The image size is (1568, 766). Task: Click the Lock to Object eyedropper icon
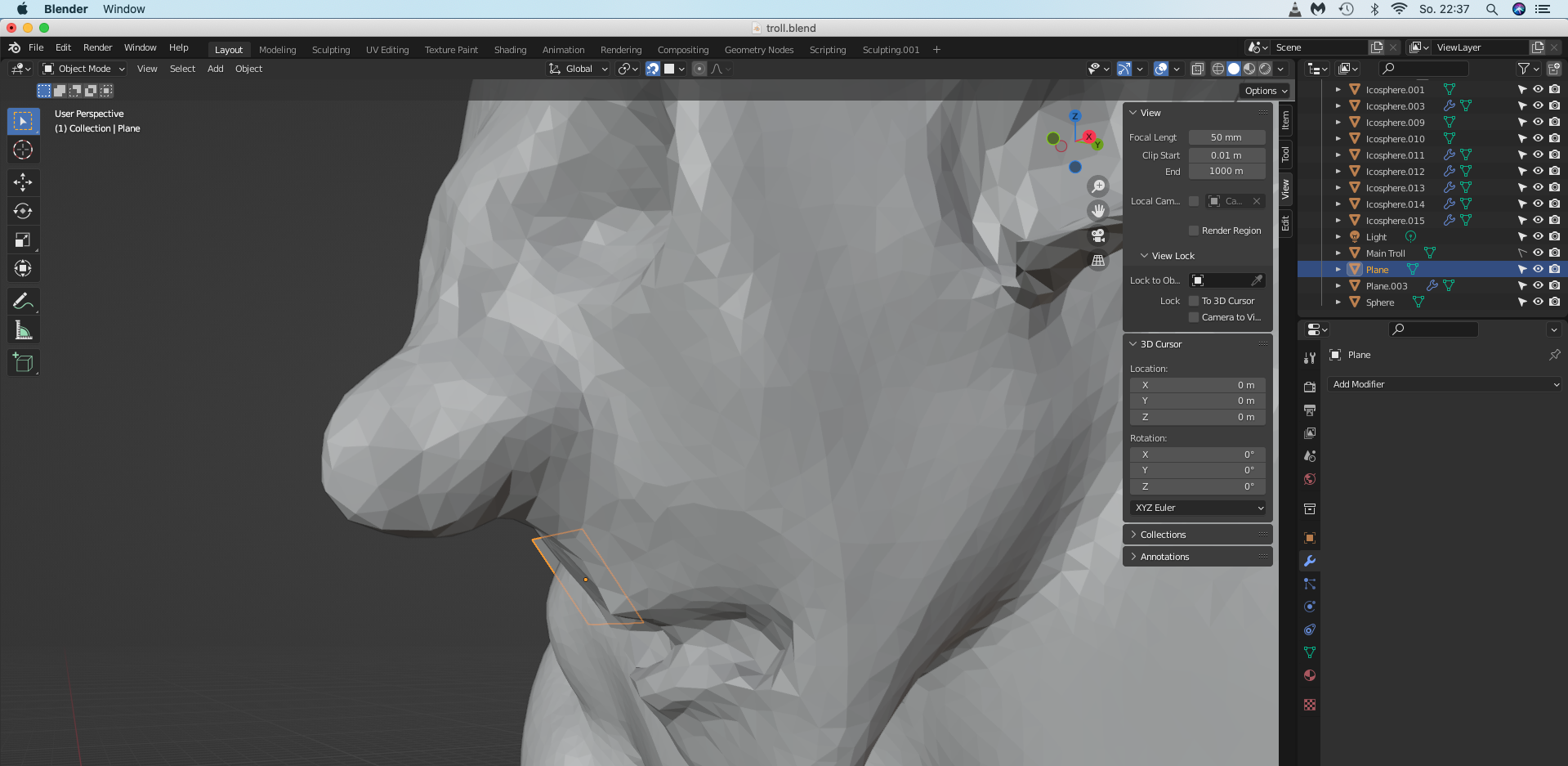coord(1257,280)
